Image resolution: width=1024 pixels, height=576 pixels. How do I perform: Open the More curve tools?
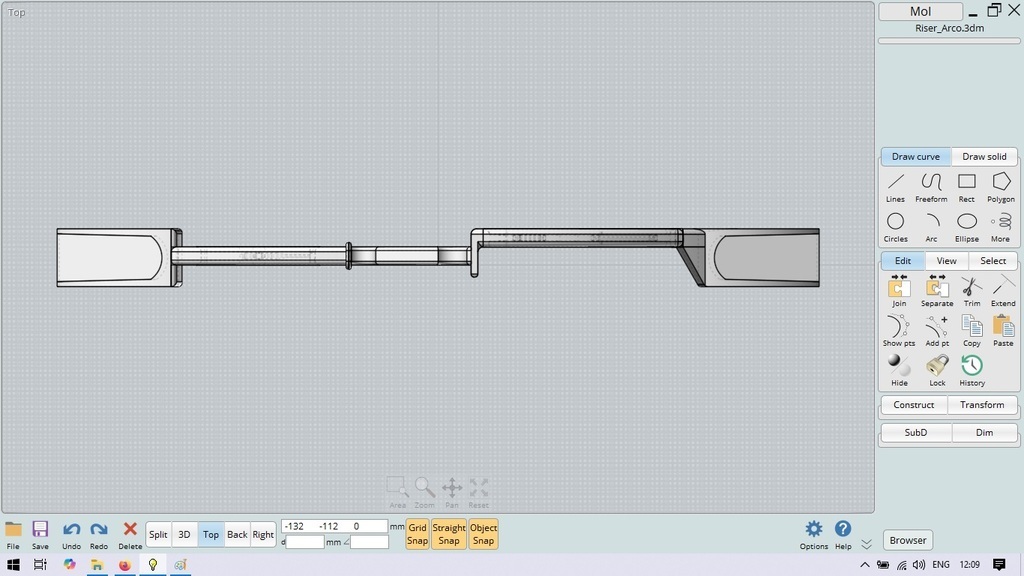(1000, 227)
